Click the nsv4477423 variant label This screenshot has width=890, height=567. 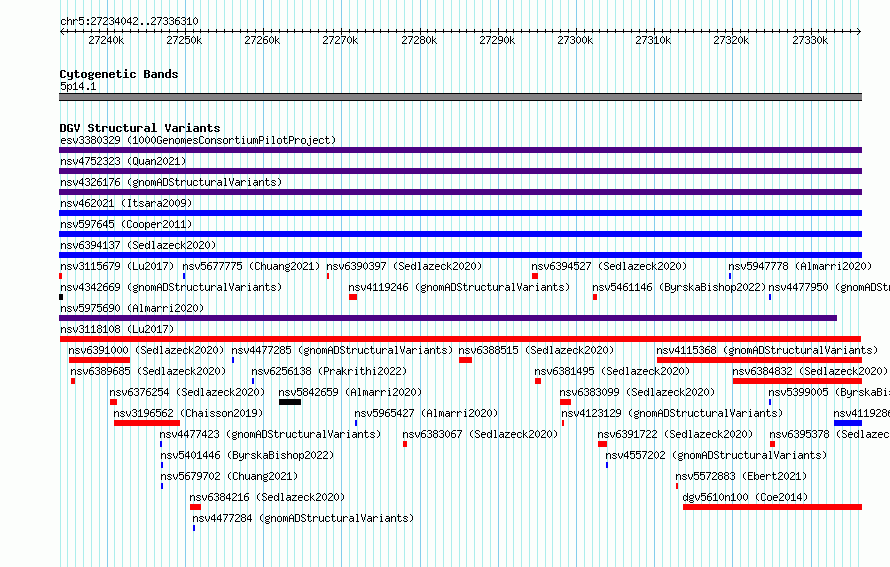(270, 434)
